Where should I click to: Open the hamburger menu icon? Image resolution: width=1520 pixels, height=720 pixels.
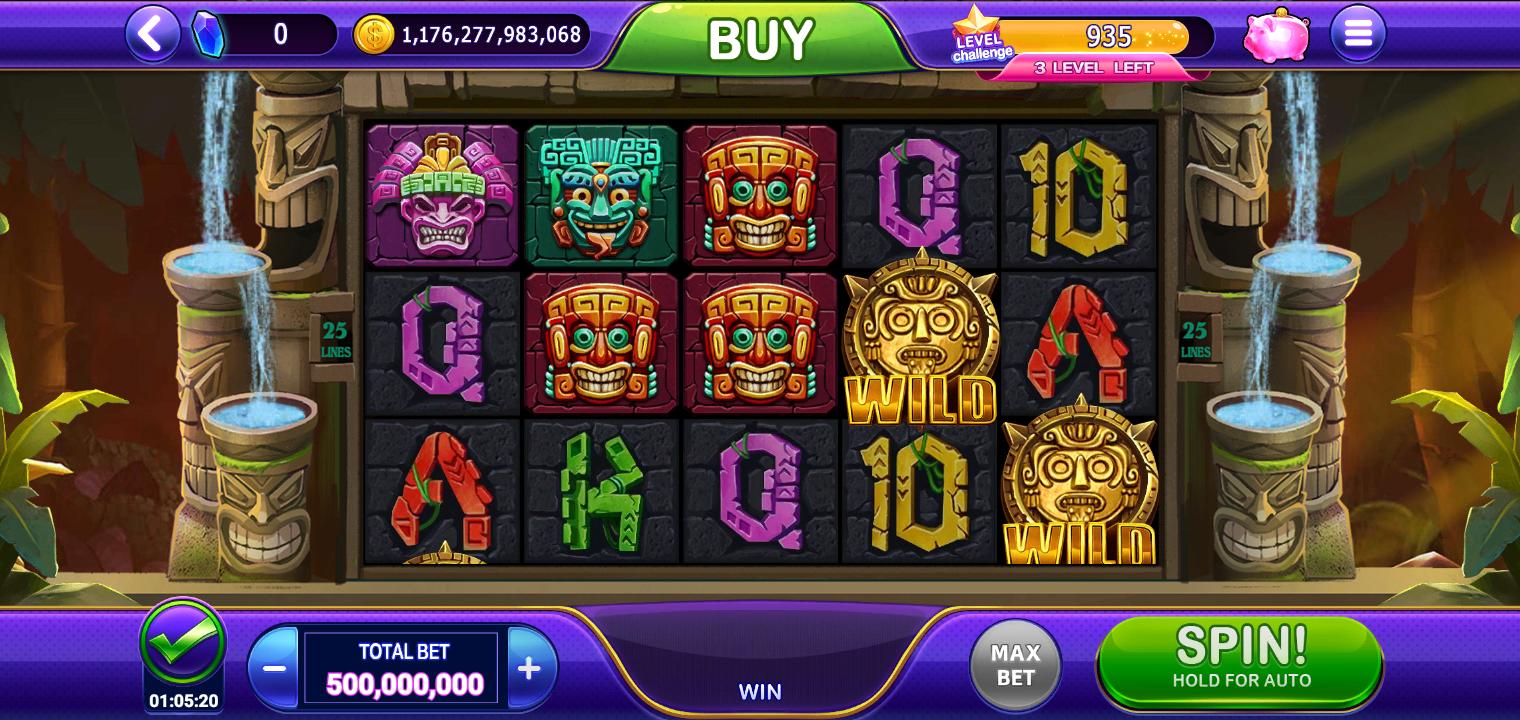pos(1358,33)
